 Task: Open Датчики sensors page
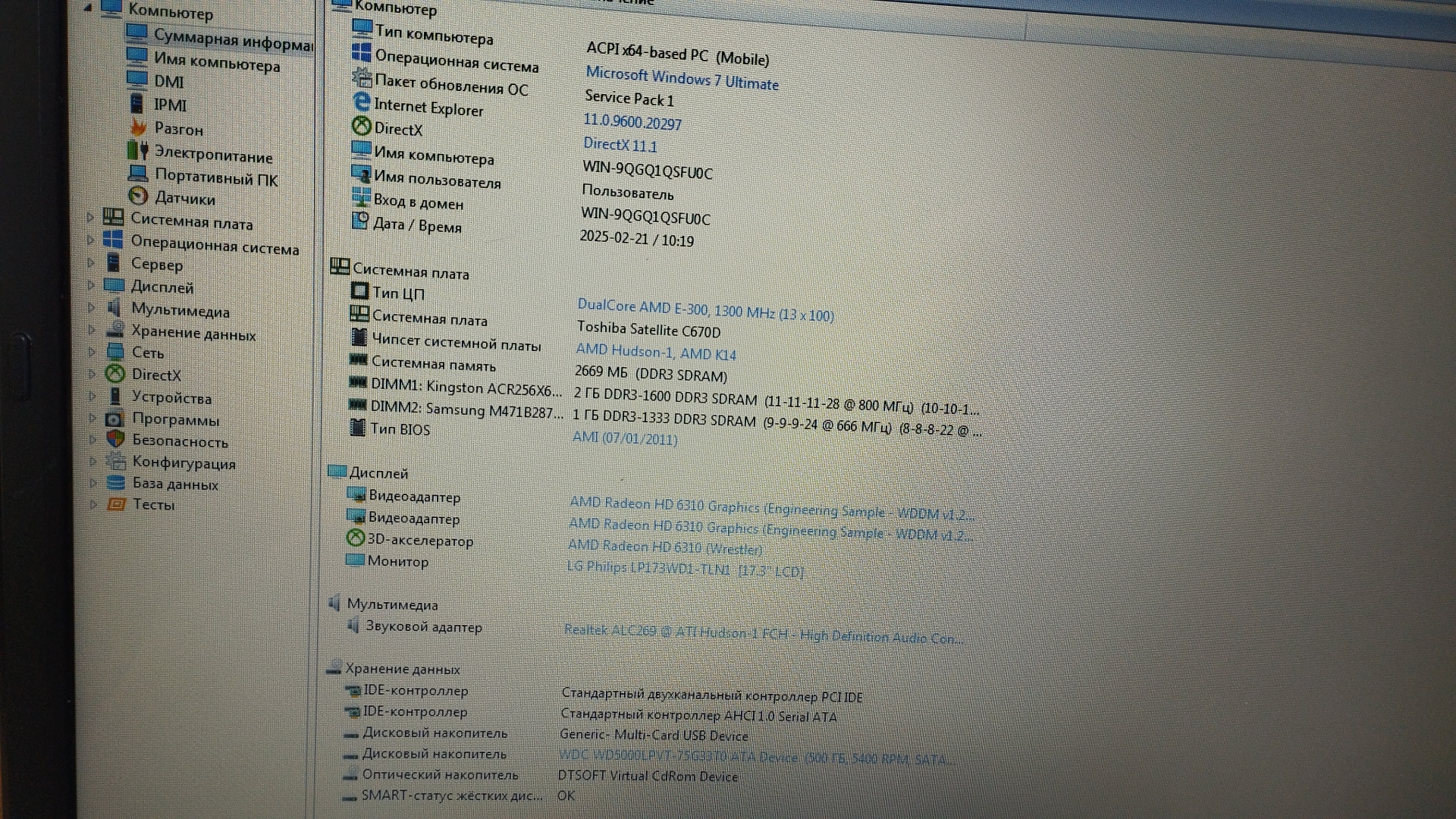[x=184, y=198]
